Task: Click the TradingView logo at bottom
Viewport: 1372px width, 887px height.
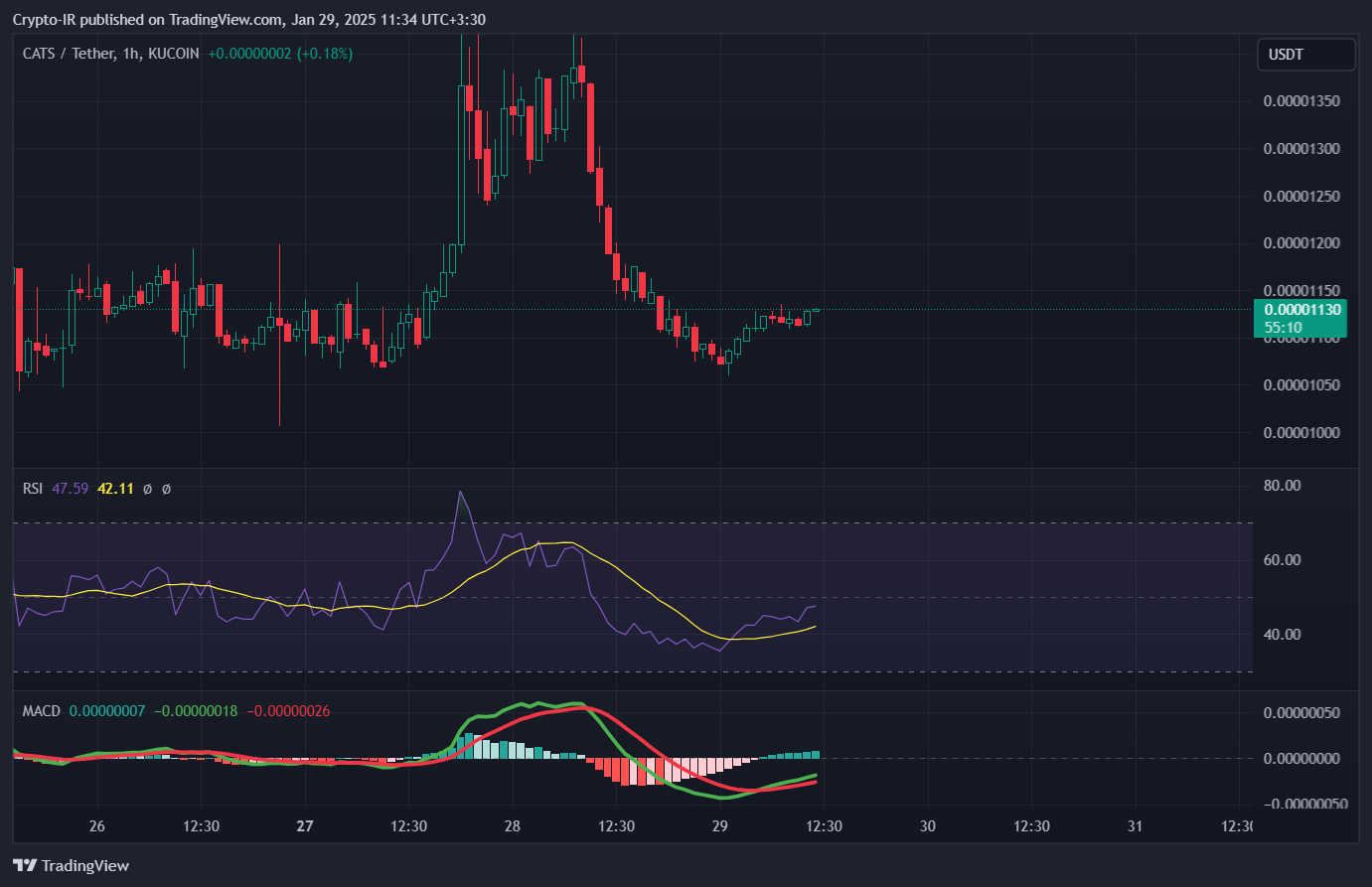Action: coord(72,865)
